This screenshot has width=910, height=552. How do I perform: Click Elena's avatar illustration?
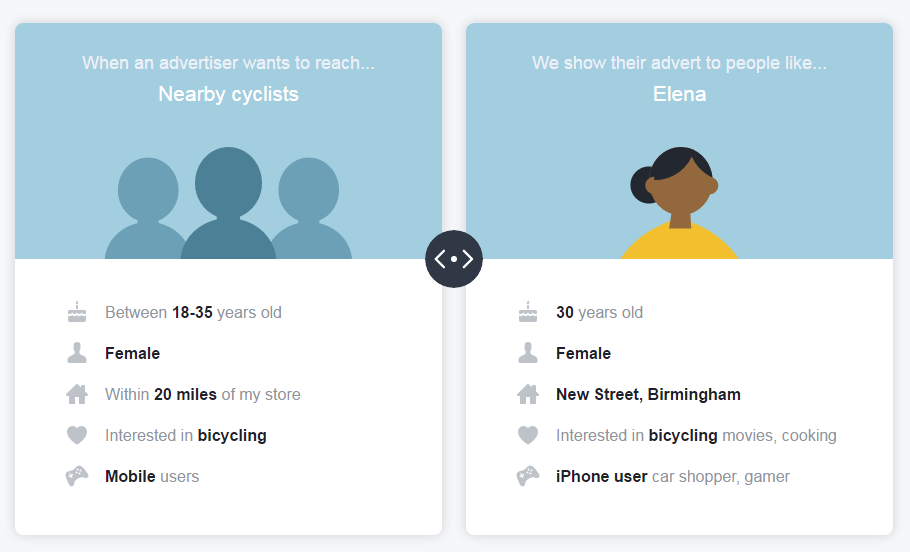[x=679, y=204]
